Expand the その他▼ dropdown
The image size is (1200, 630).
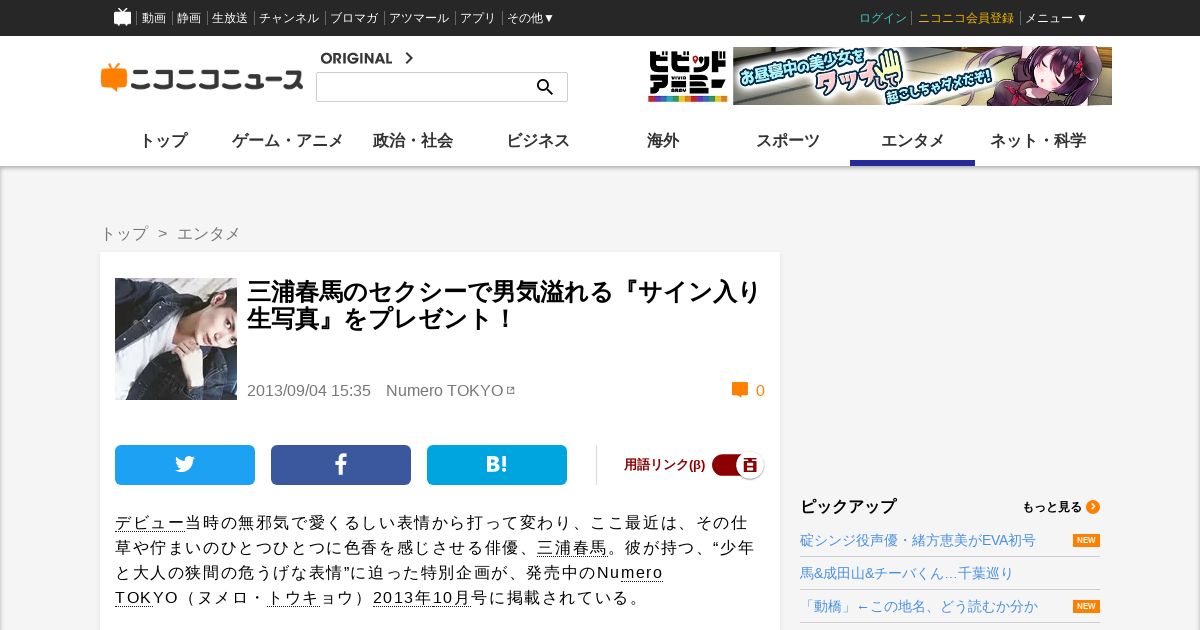[530, 18]
